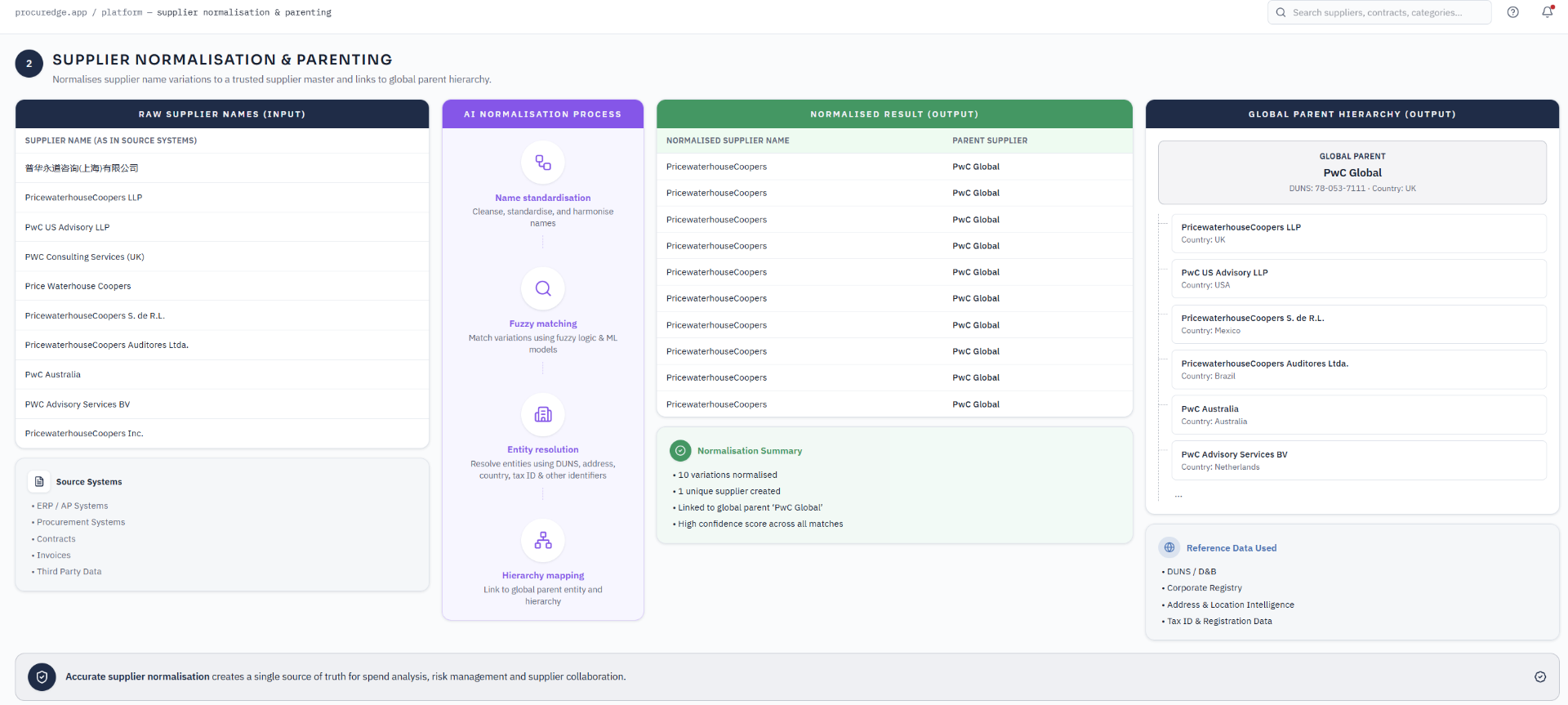The width and height of the screenshot is (1568, 705).
Task: Select the PwC Advisory Services BV hierarchy card
Action: point(1358,460)
